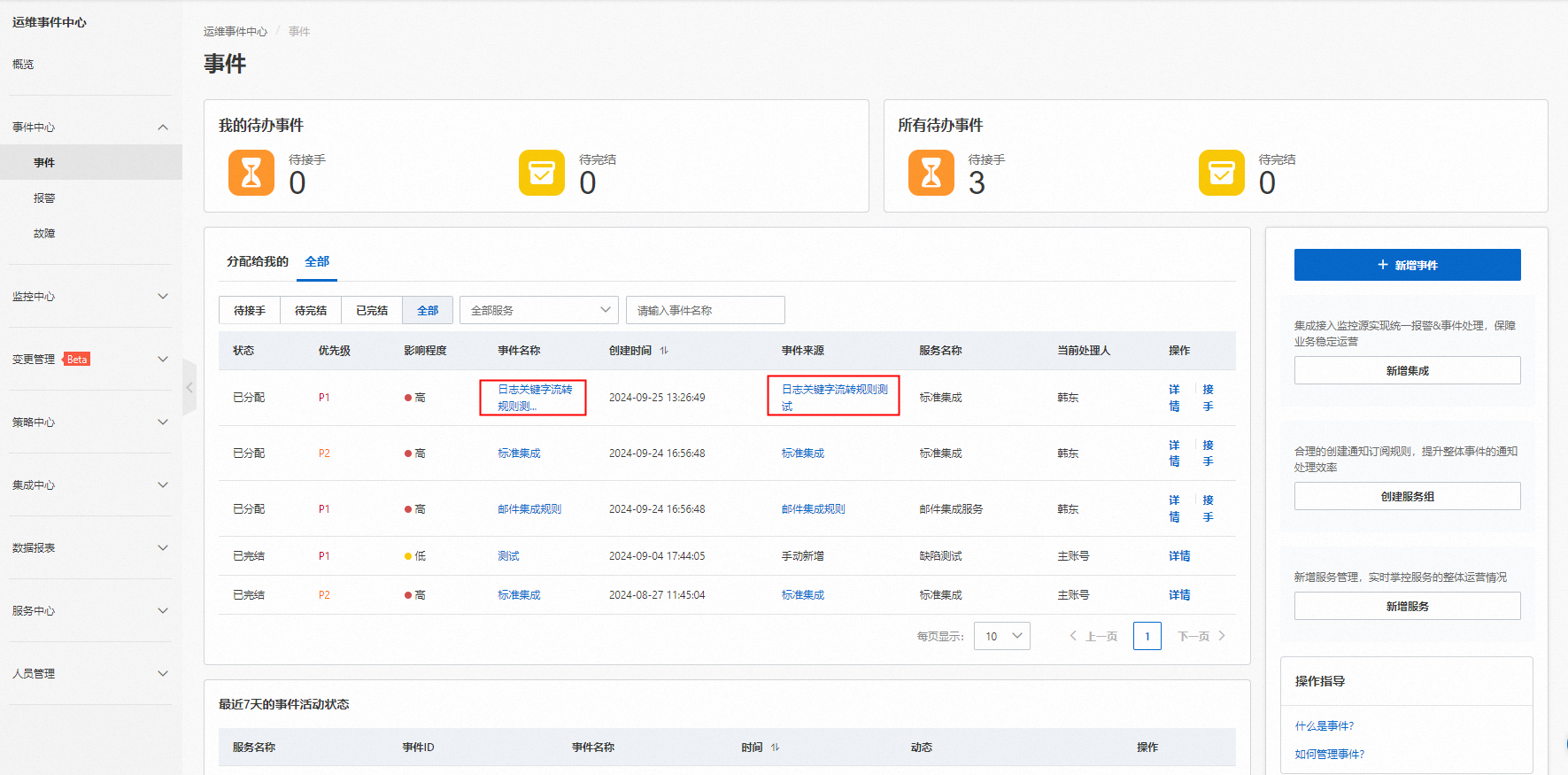Screen dimensions: 1568x775
Task: Expand the 监控中心 menu section
Action: coord(163,297)
